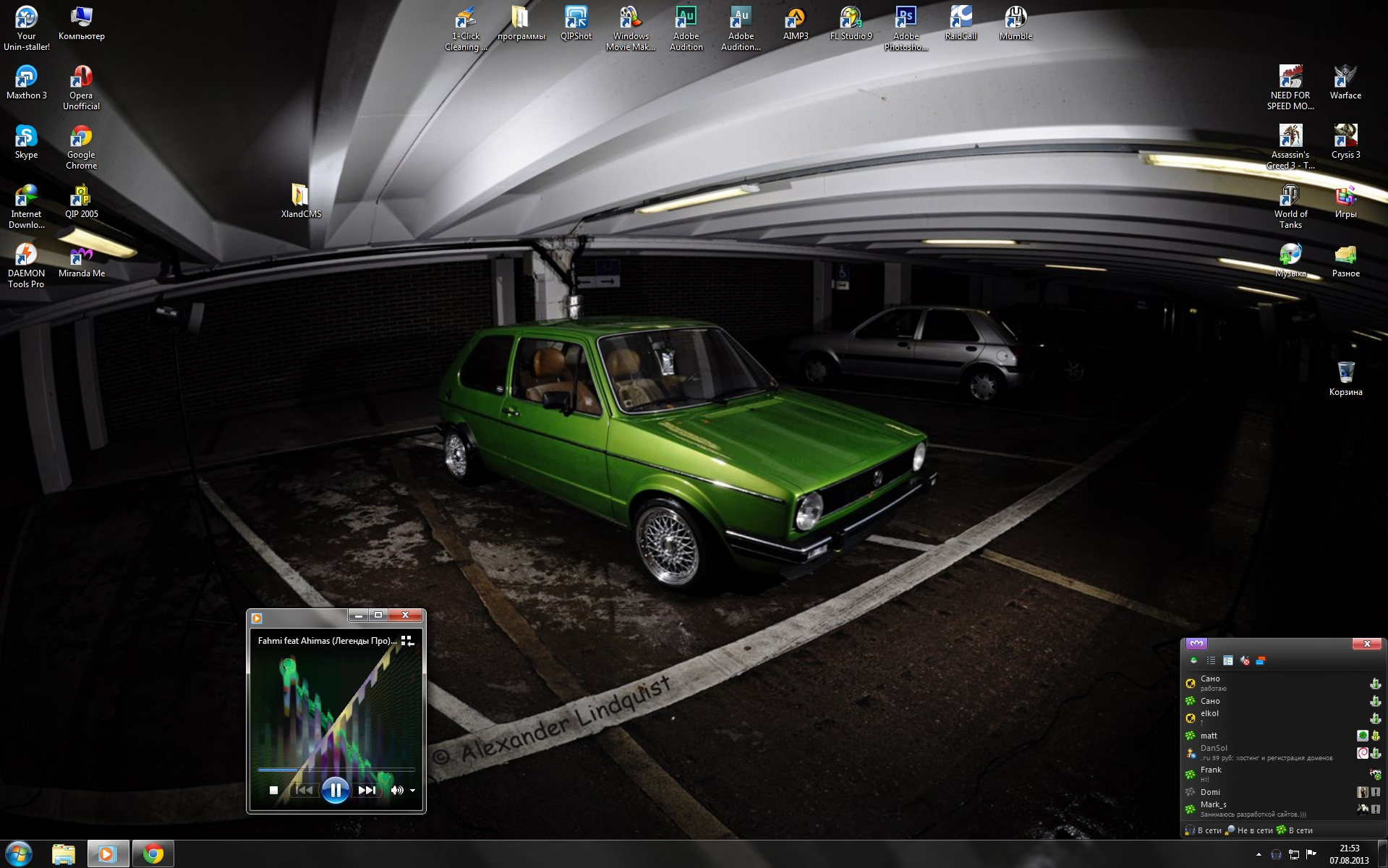1388x868 pixels.
Task: Click the list-view icon in Miranda toolbar
Action: pos(1211,660)
